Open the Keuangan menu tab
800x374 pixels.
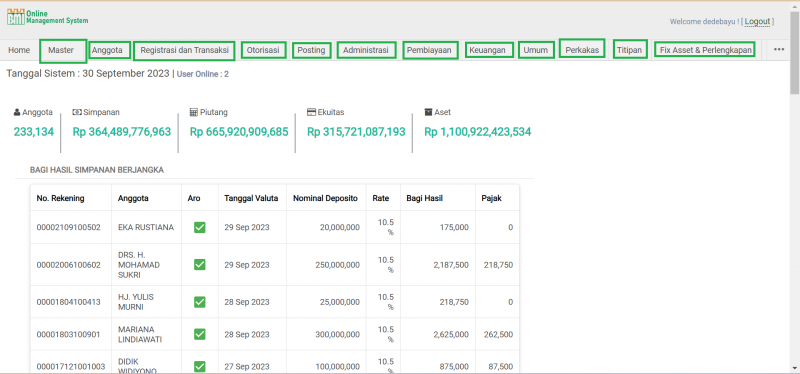point(489,50)
